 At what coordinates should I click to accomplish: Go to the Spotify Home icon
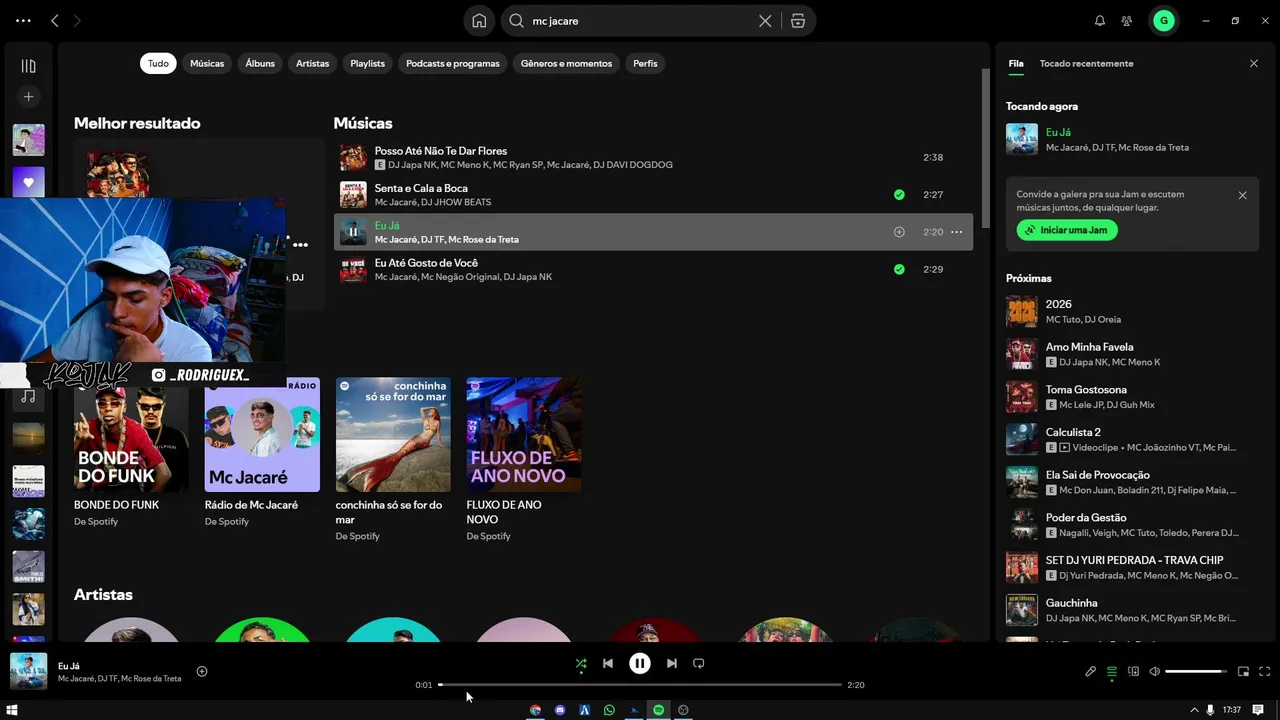[x=479, y=21]
